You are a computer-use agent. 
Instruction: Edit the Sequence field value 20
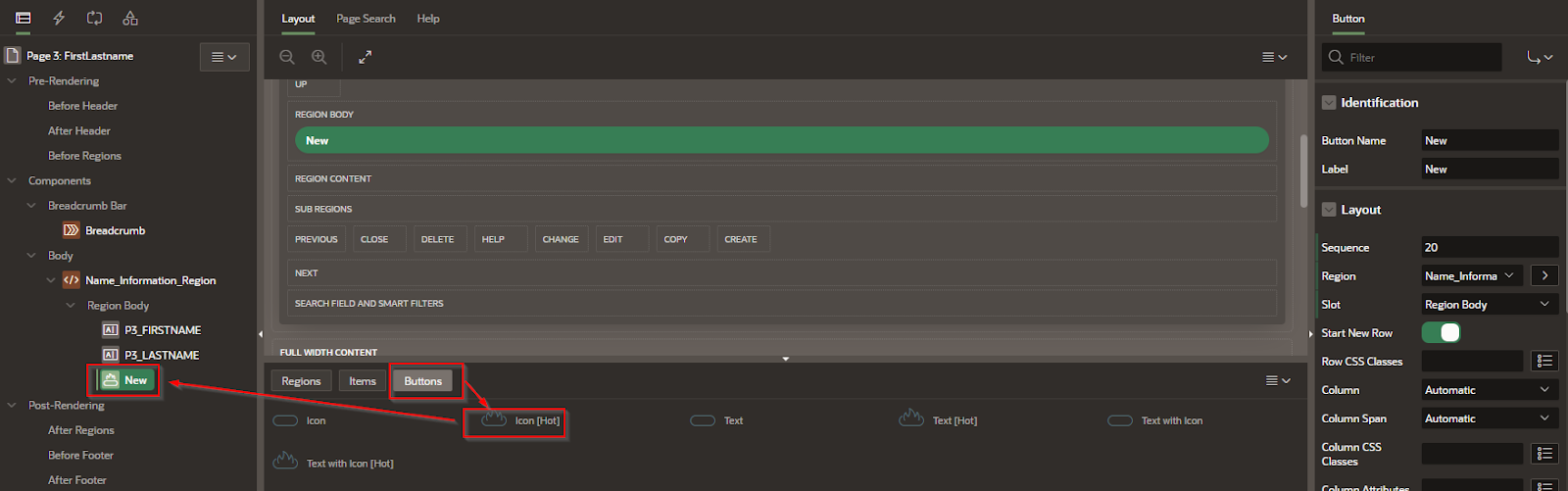point(1490,247)
